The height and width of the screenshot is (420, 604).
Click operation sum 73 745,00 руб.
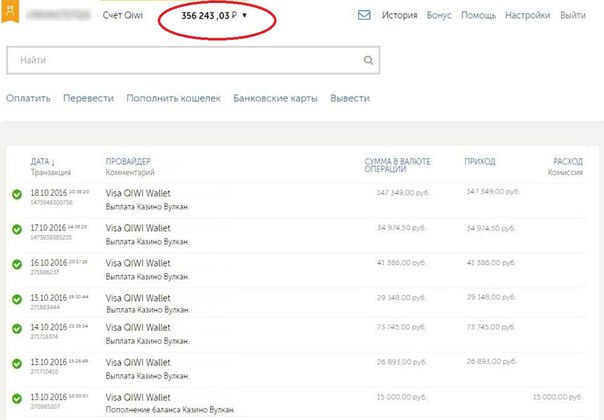(x=401, y=327)
